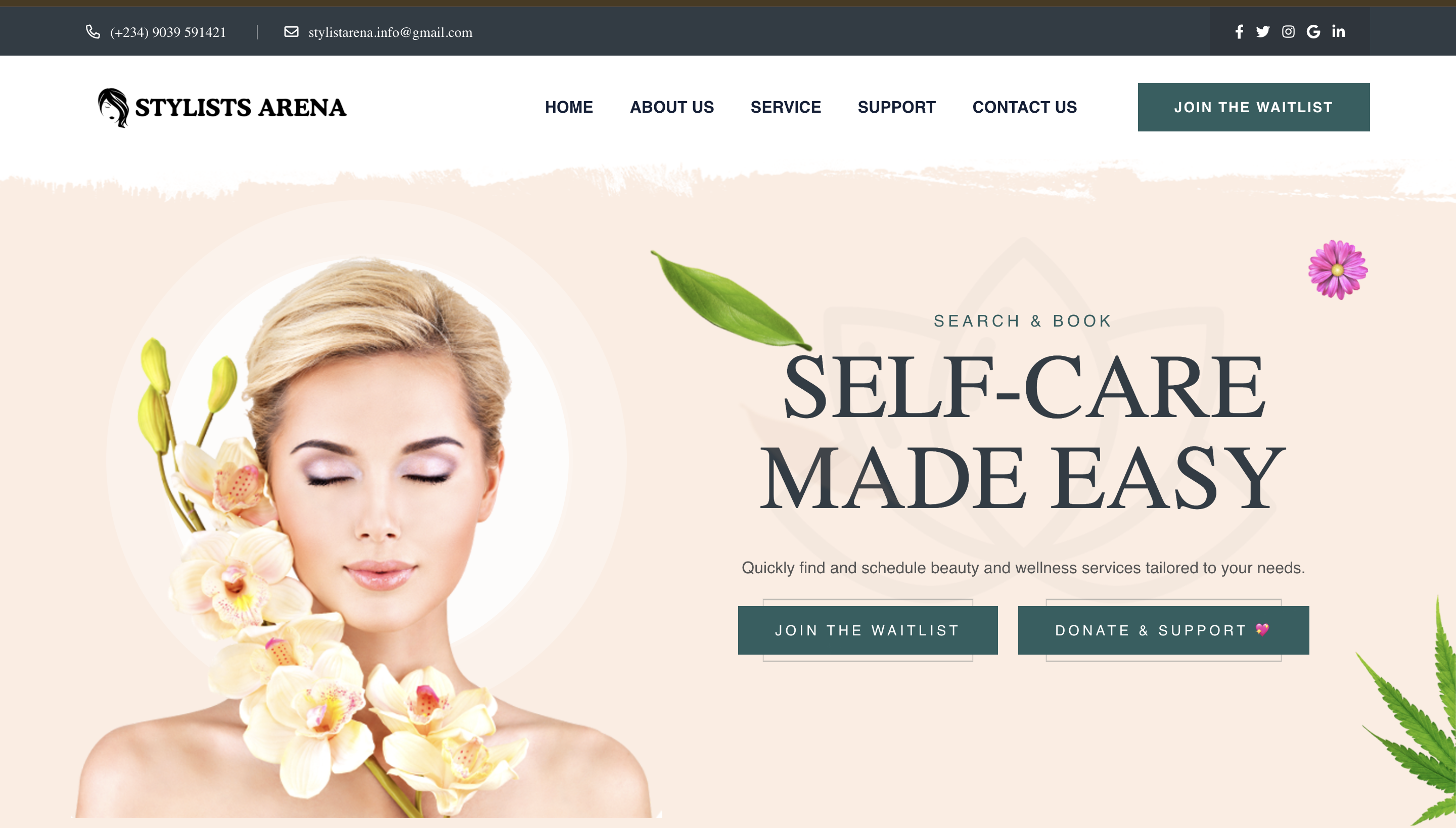Click the Stylists Arena logo
The image size is (1456, 828).
coord(222,108)
